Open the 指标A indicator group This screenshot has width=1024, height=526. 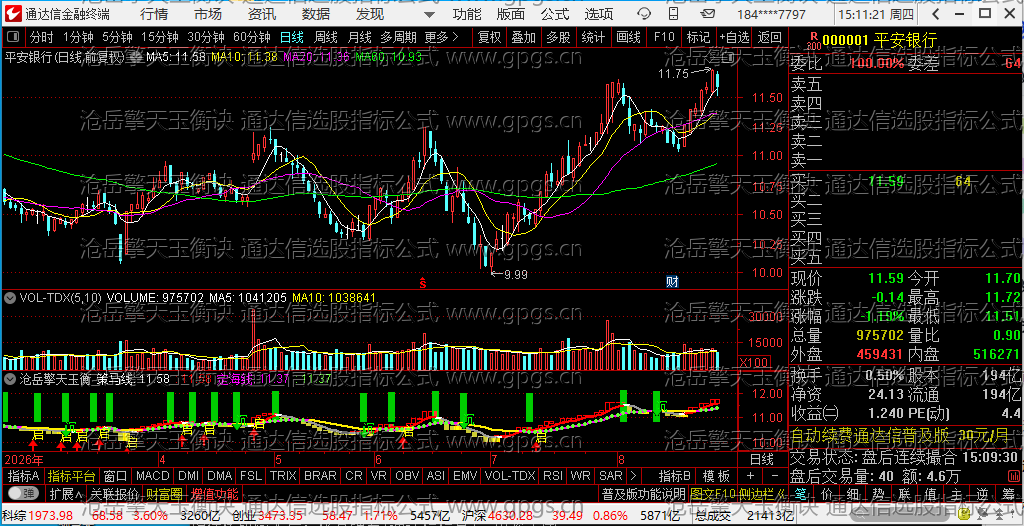24,476
